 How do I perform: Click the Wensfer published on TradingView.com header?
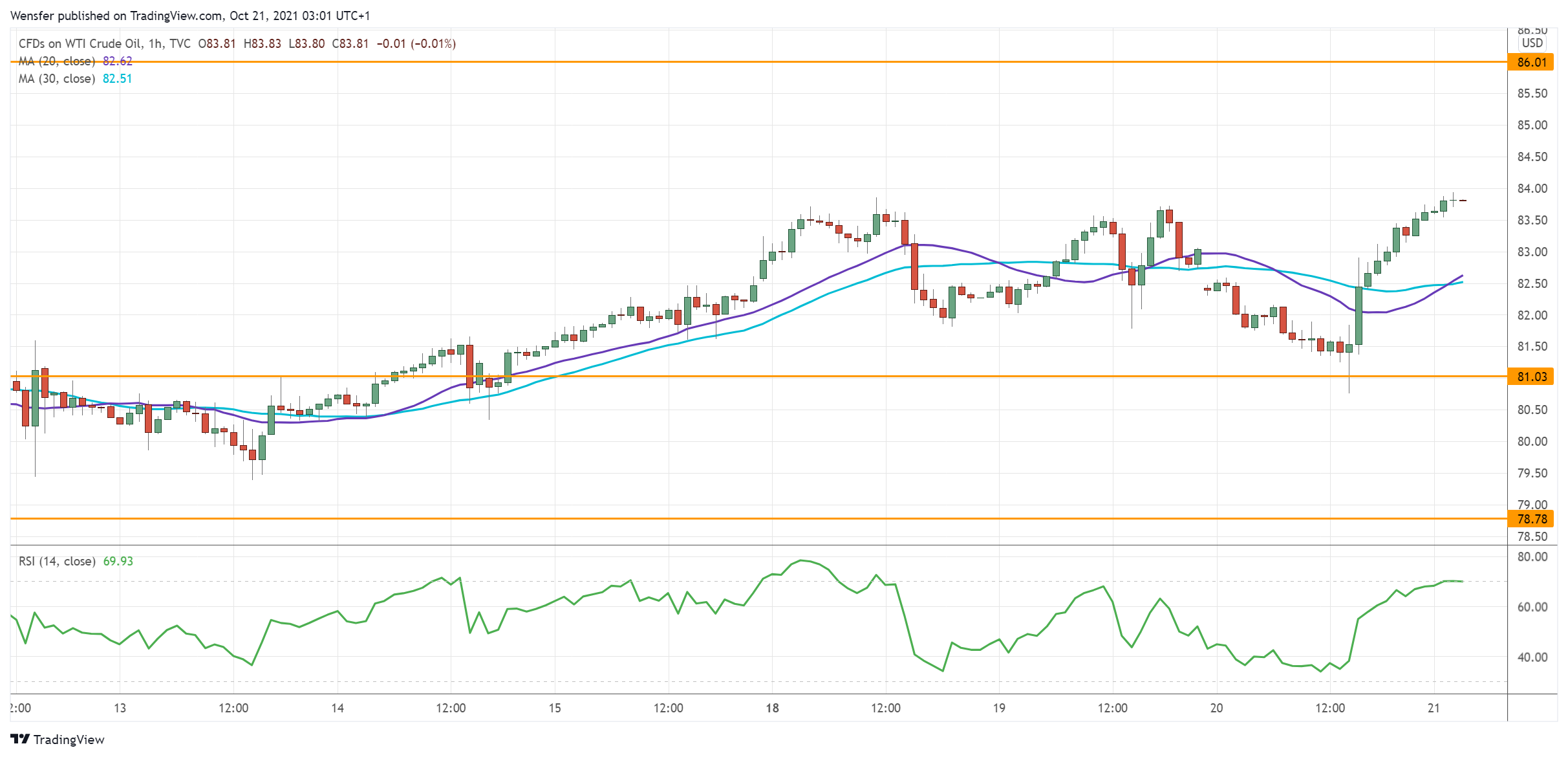pyautogui.click(x=189, y=15)
